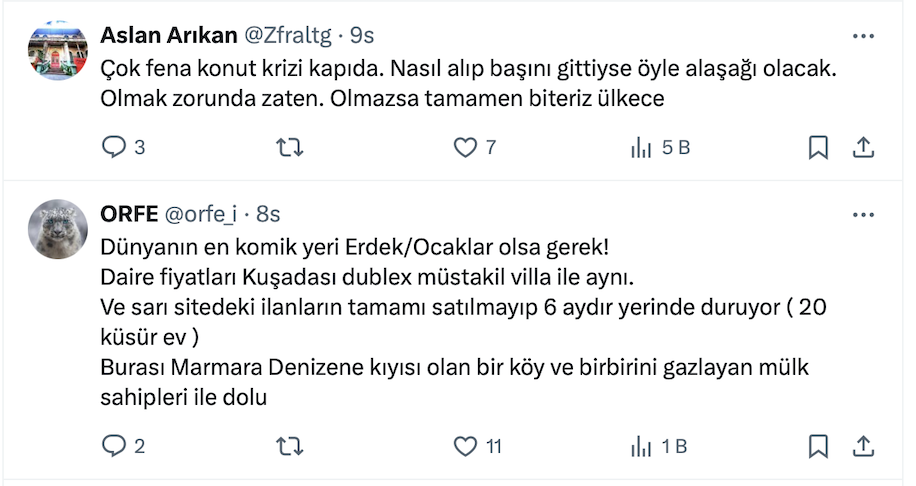View analytics of ORFE's tweet
916x486 pixels.
pos(641,446)
